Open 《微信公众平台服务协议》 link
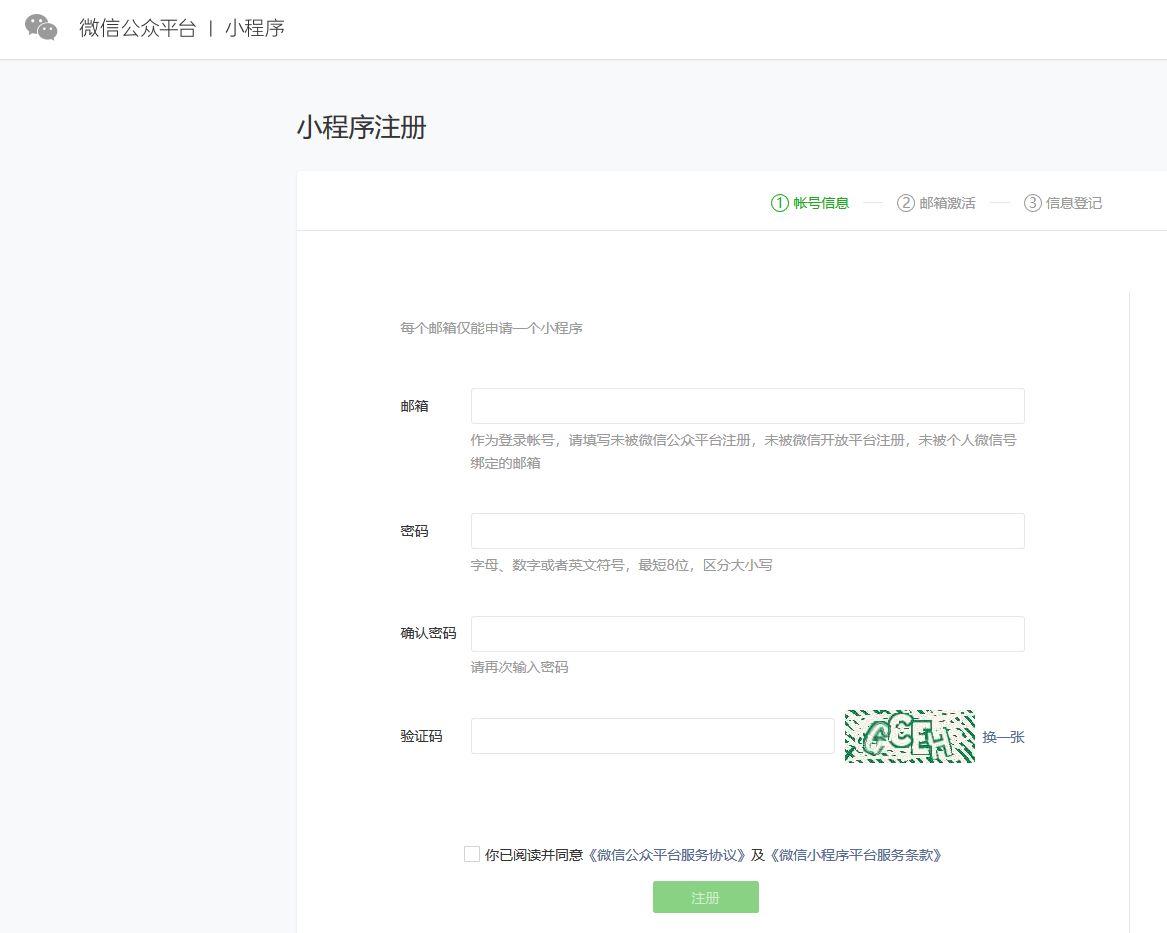This screenshot has width=1167, height=933. click(666, 855)
